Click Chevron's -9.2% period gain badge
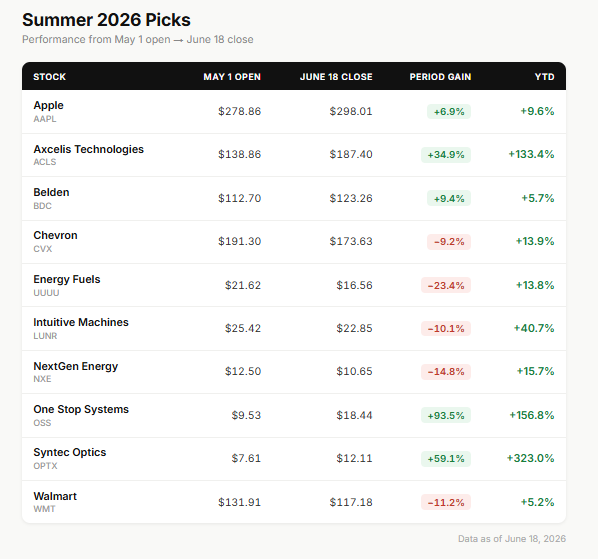 coord(449,242)
